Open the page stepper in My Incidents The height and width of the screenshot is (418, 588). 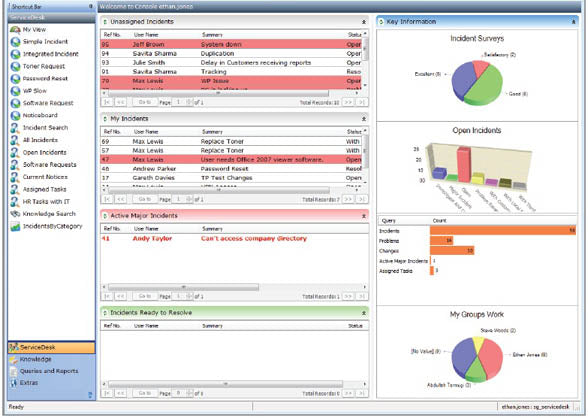[x=189, y=199]
